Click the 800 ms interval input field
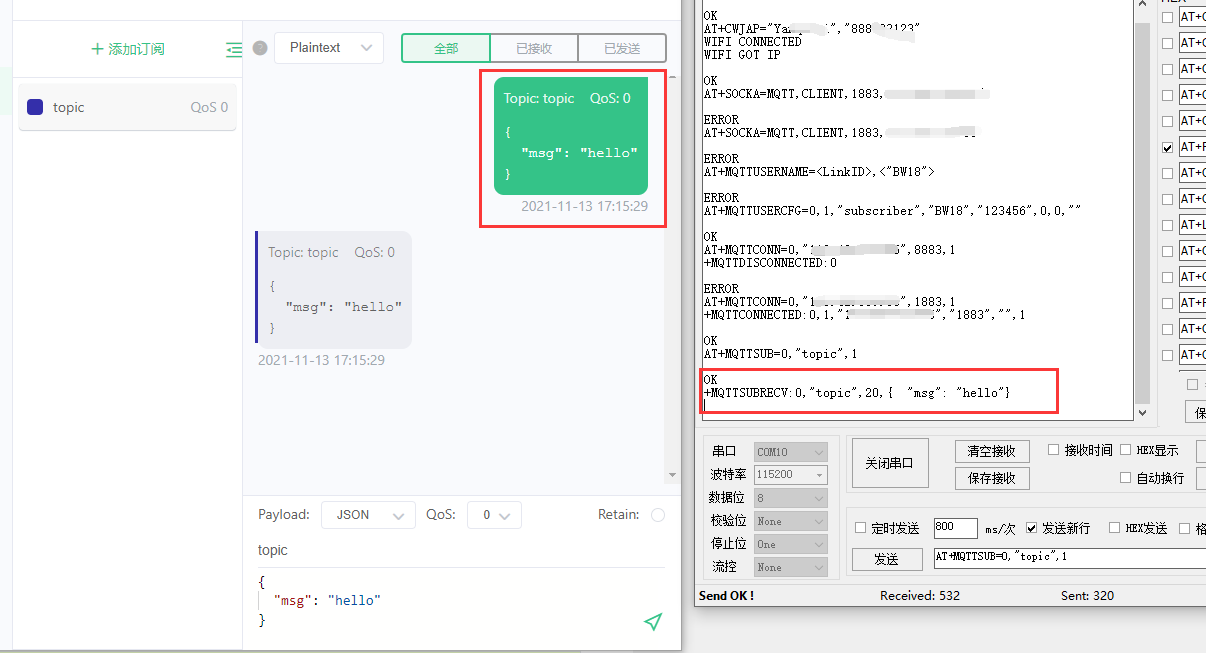1206x653 pixels. pyautogui.click(x=955, y=528)
